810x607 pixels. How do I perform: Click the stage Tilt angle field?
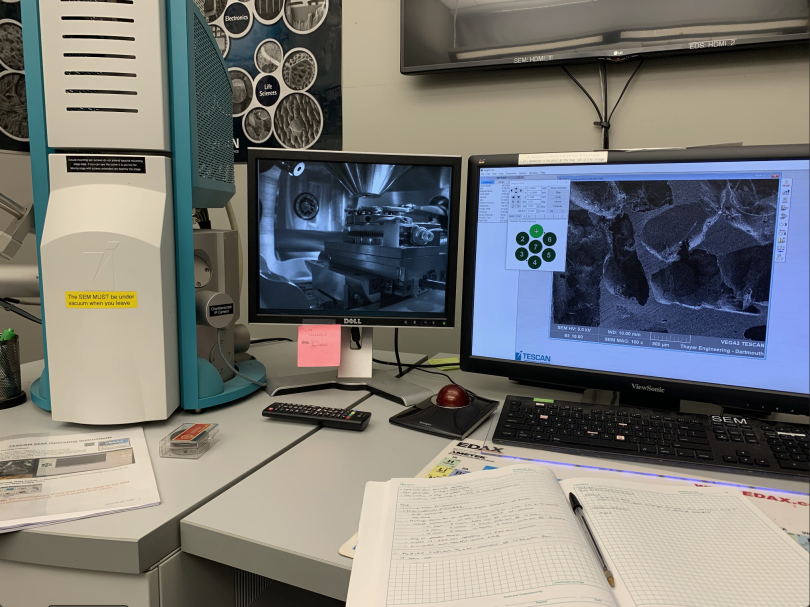532,206
